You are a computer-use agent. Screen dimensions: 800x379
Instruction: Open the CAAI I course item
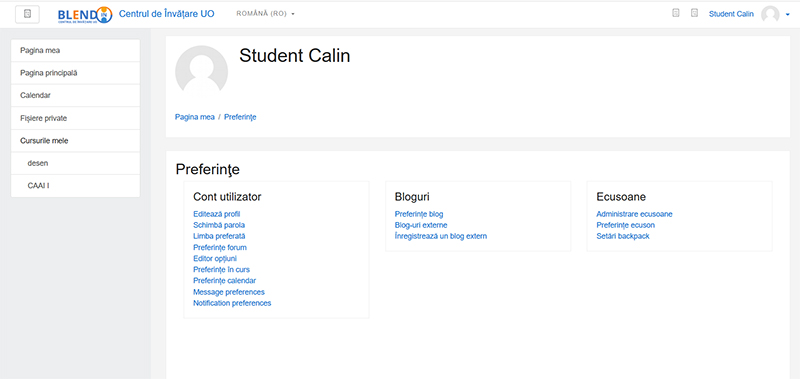tap(76, 186)
